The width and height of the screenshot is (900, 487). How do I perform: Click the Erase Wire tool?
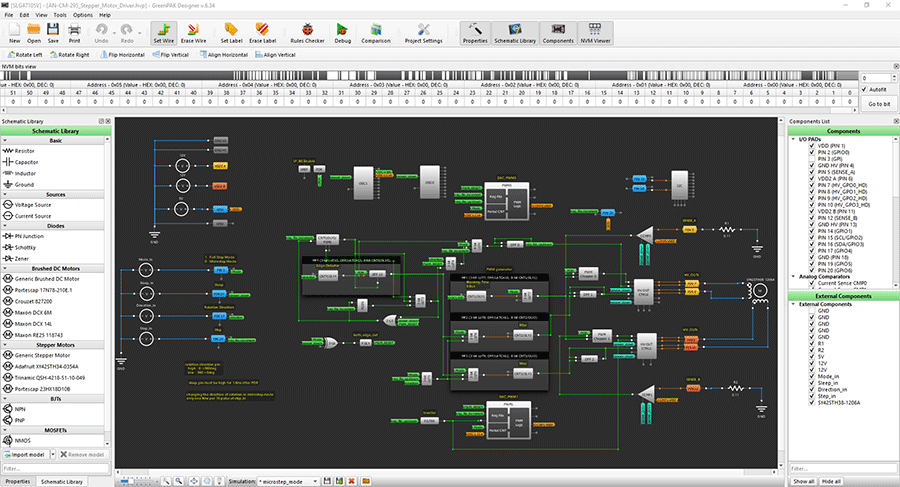pos(193,32)
